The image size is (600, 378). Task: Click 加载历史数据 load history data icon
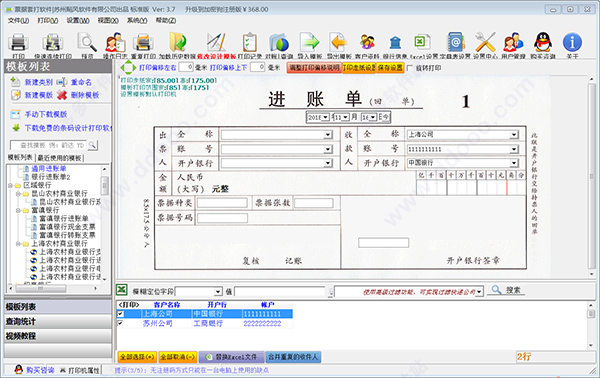pyautogui.click(x=178, y=42)
